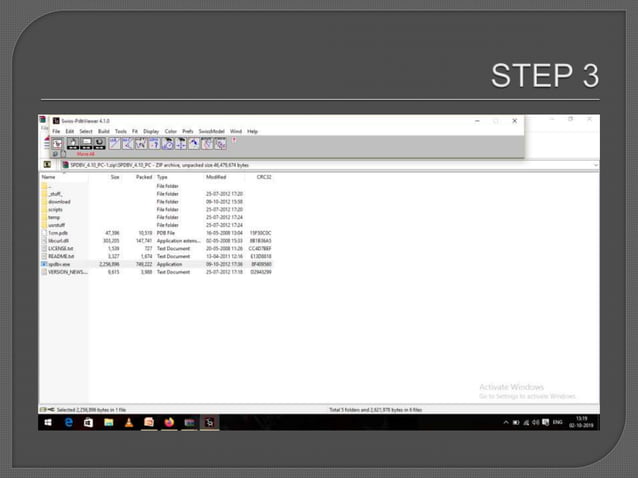This screenshot has height=478, width=638.
Task: Click the small document icon under toolbar
Action: [63, 154]
